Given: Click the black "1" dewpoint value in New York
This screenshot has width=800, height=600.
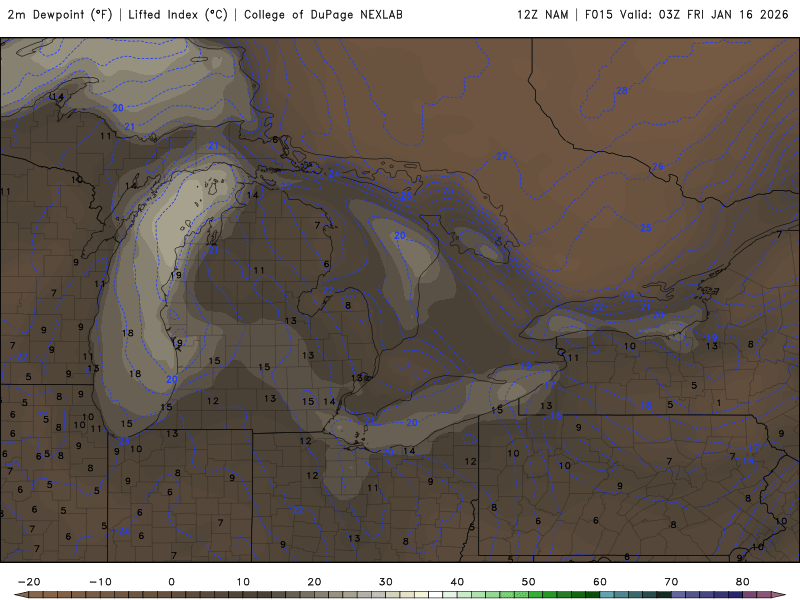Looking at the screenshot, I should pyautogui.click(x=719, y=403).
